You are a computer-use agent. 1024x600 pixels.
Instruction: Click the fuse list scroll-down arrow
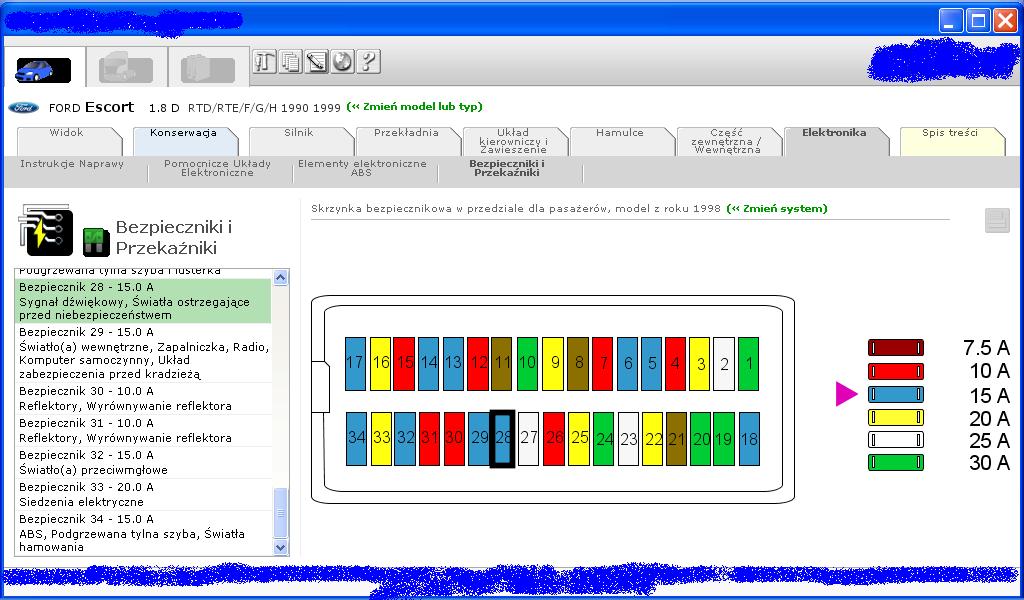pos(281,547)
